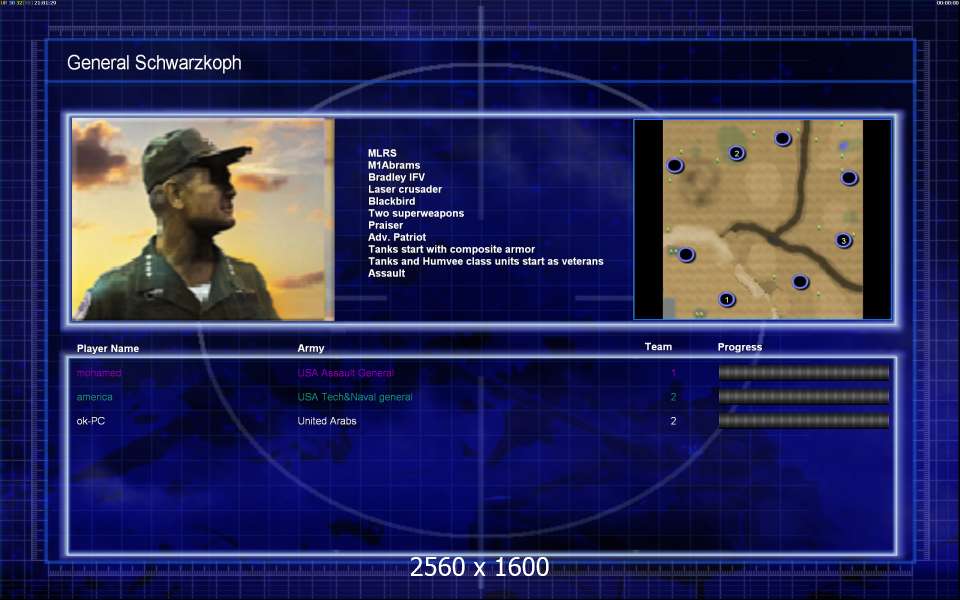The height and width of the screenshot is (600, 960).
Task: Select start position marker 2 on the minimap
Action: coord(737,153)
